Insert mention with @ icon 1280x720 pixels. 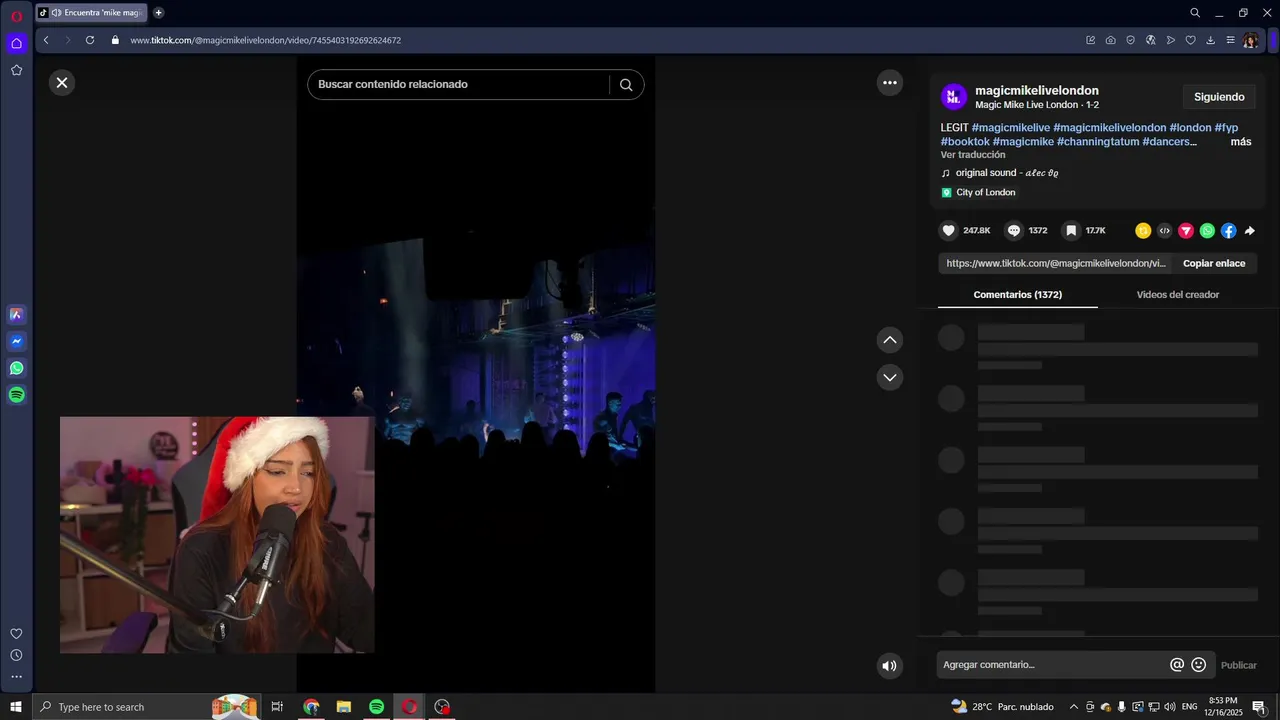1177,665
